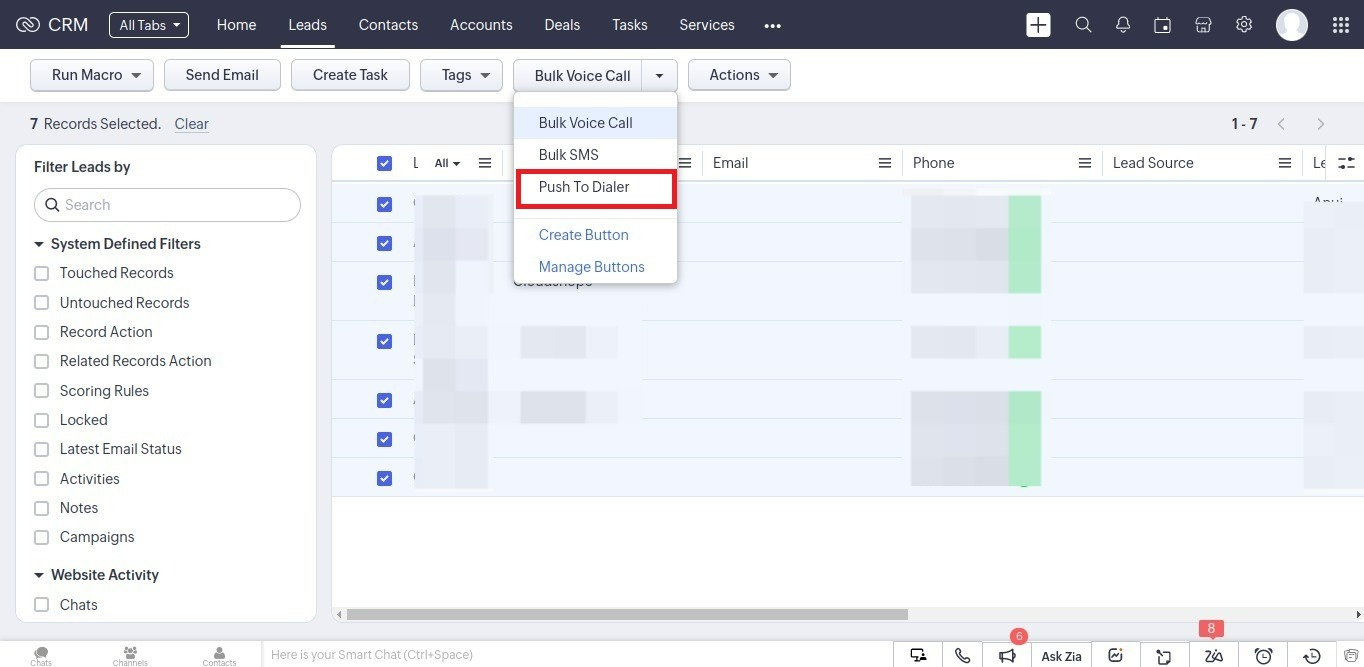Click the Send Email button

coord(222,75)
